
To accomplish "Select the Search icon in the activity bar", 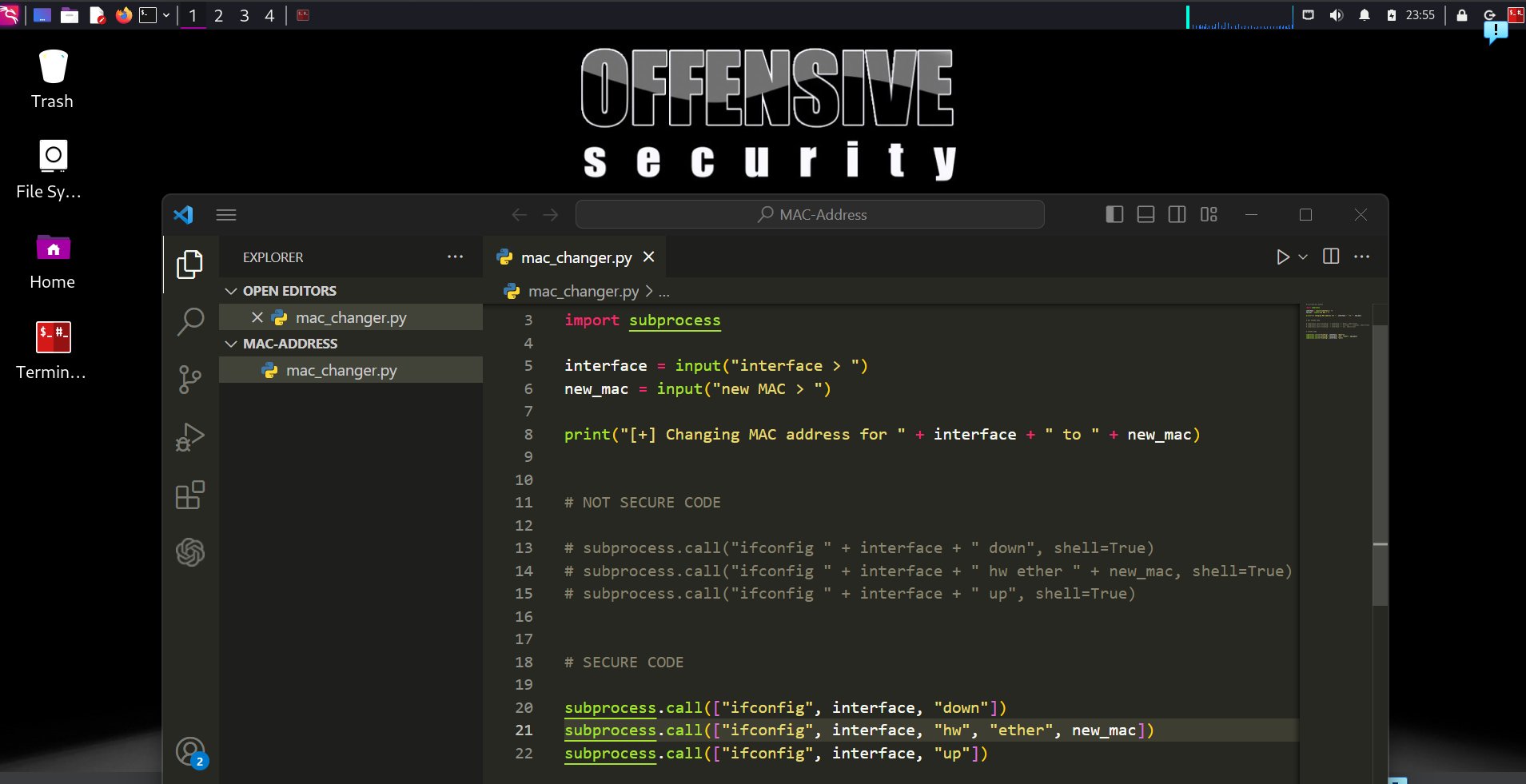I will [190, 322].
